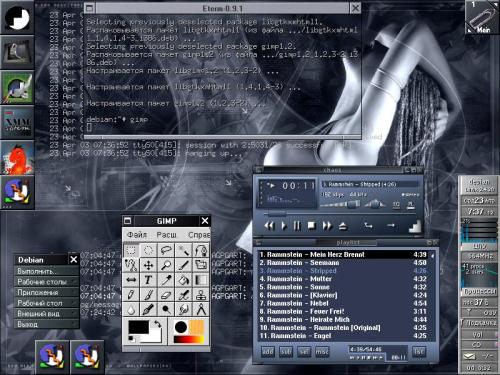Screen dimensions: 500x375
Task: Choose the Eraser tool in GIMP toolbox
Action: (x=166, y=295)
